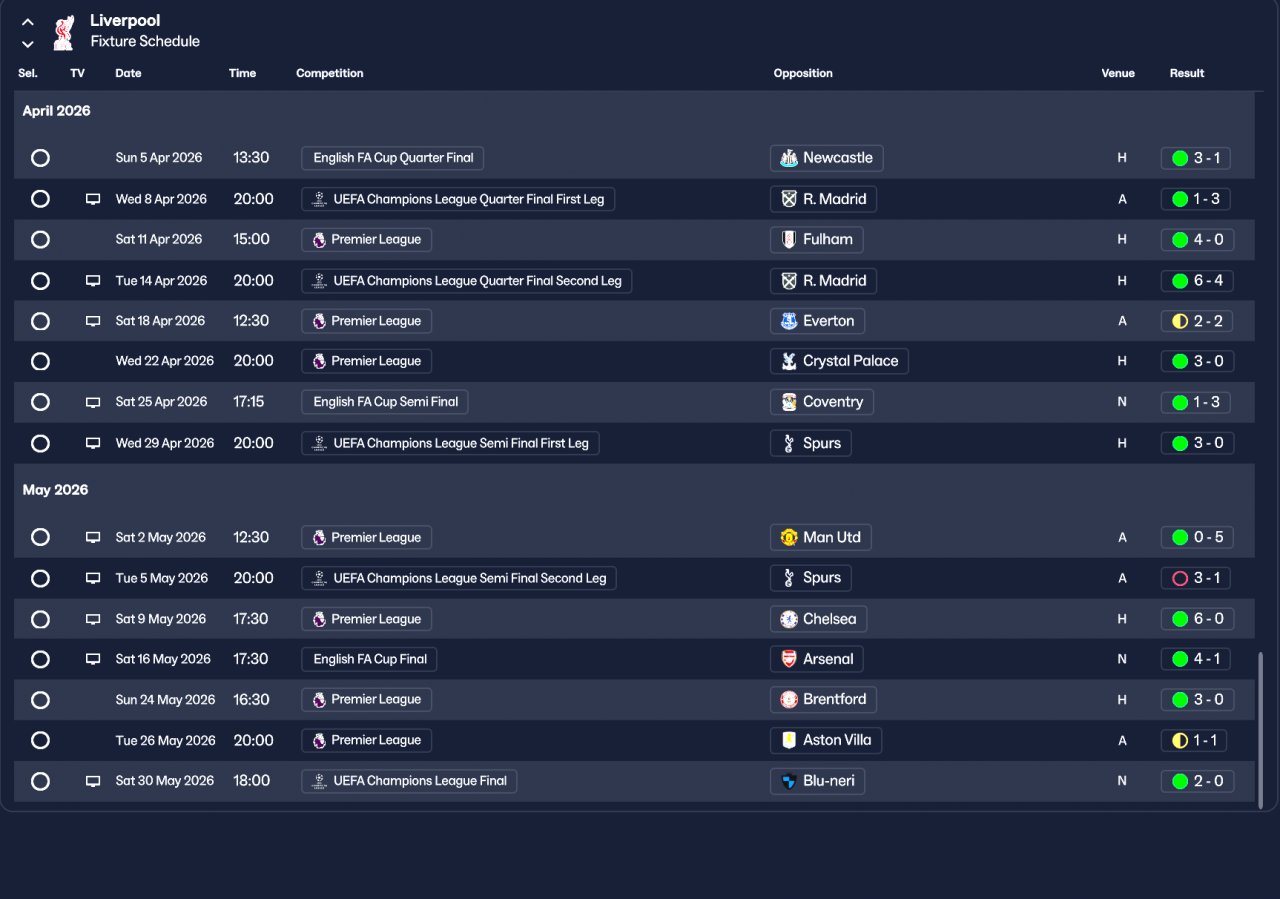Open Champions League Quarter Final First Leg

click(458, 199)
